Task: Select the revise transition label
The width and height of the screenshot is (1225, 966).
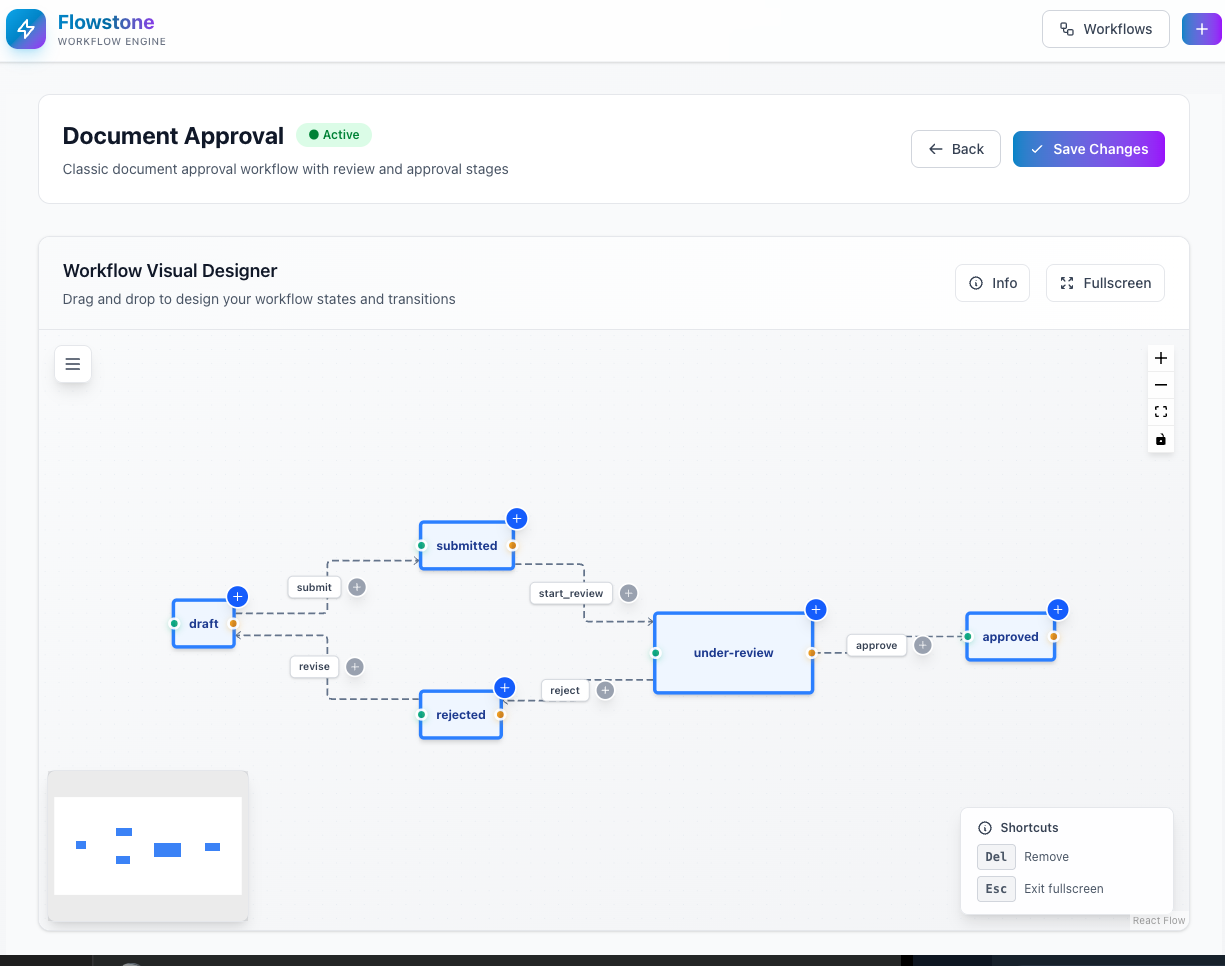Action: tap(314, 666)
